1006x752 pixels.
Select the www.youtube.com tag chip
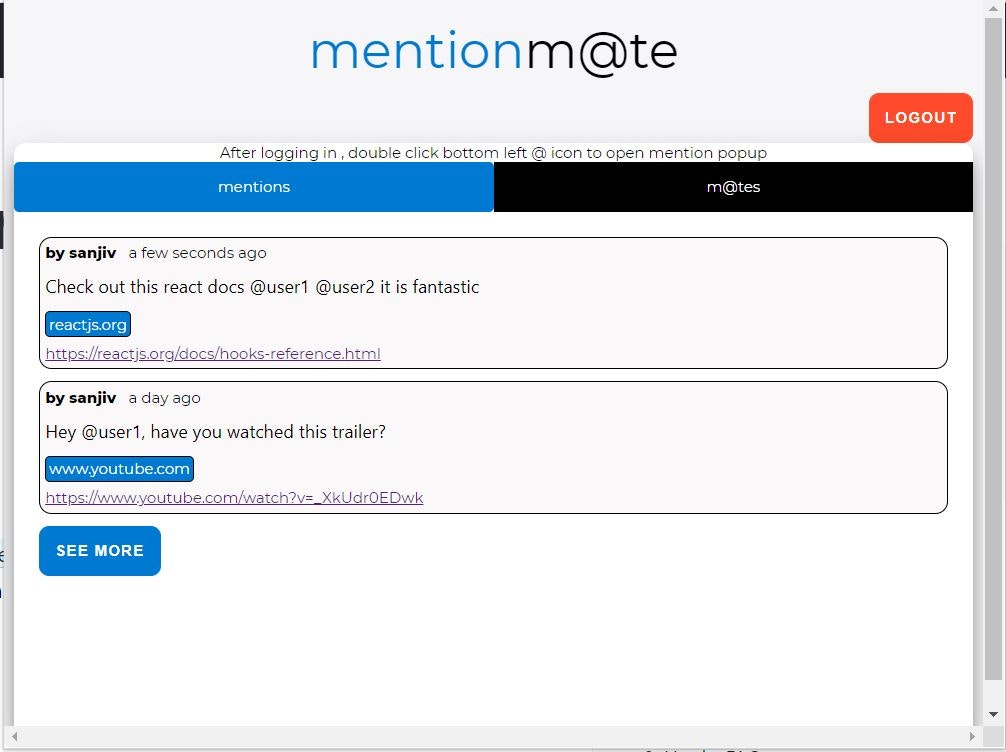pos(119,468)
